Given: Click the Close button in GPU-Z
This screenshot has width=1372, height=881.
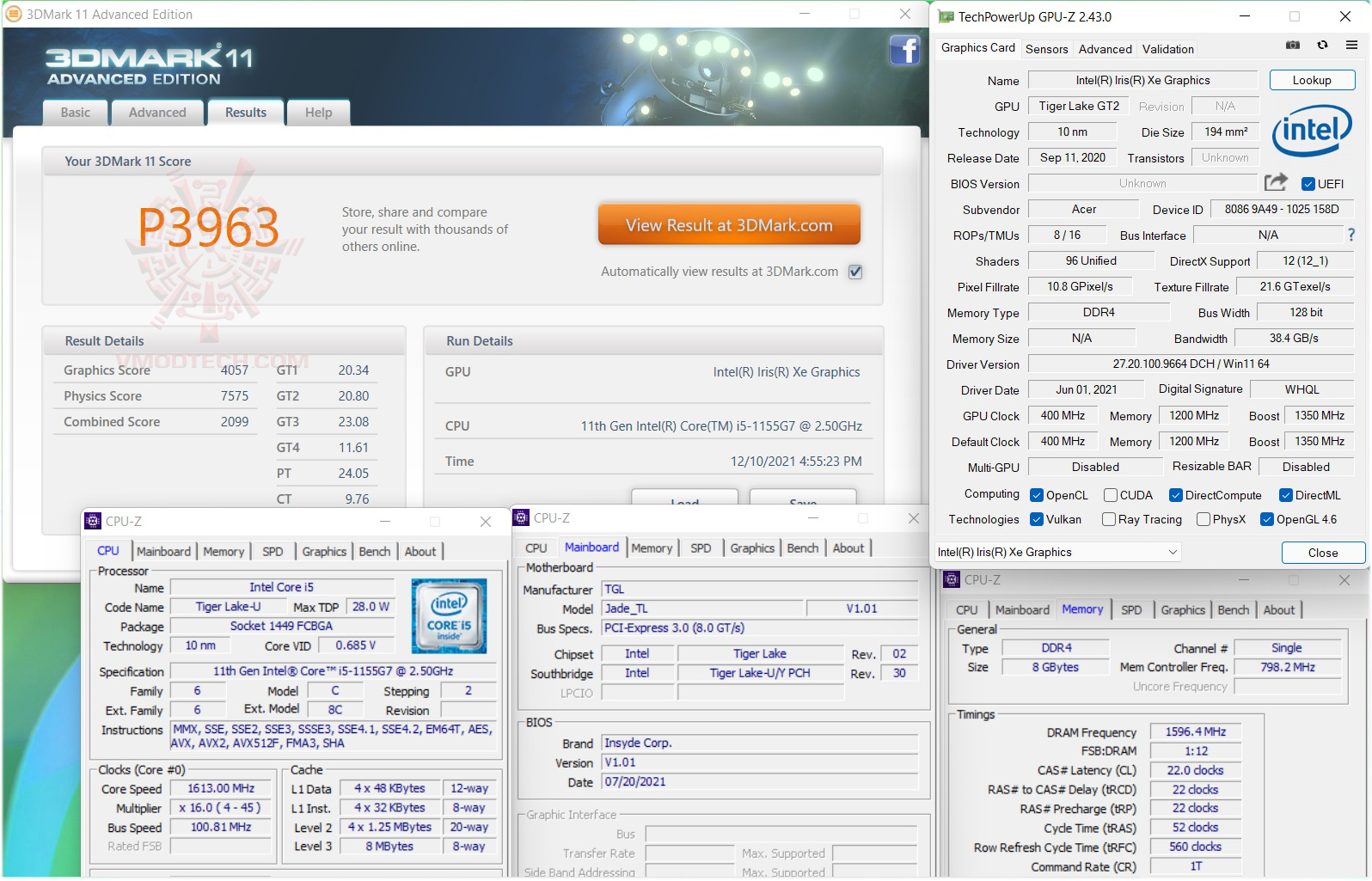Looking at the screenshot, I should (1323, 553).
